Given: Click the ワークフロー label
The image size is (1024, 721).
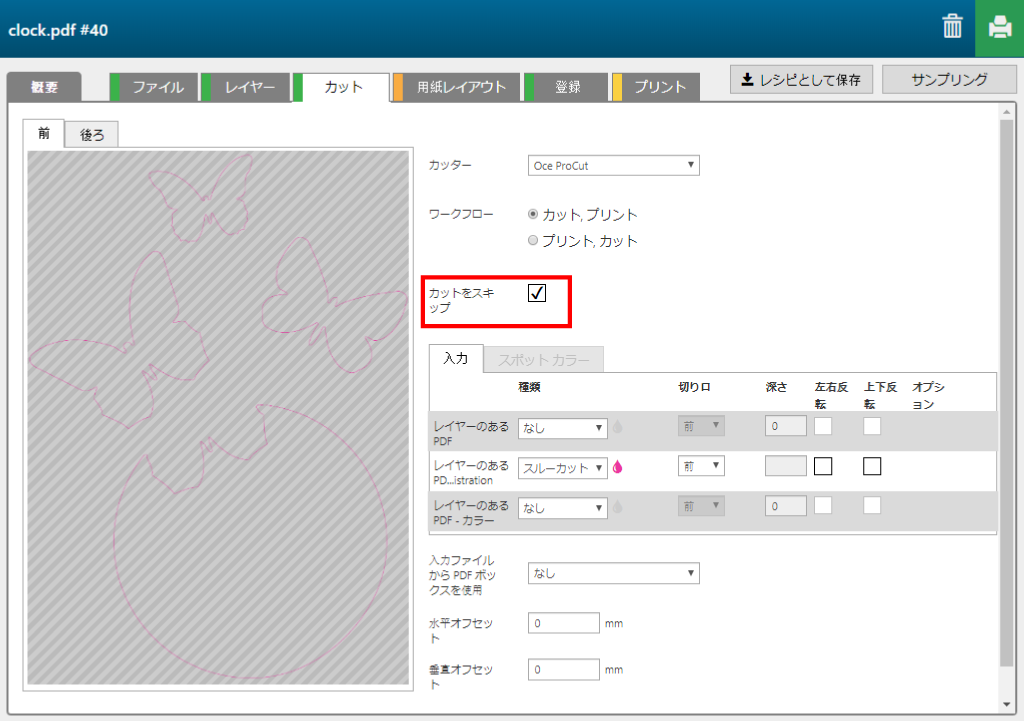Looking at the screenshot, I should (x=461, y=214).
